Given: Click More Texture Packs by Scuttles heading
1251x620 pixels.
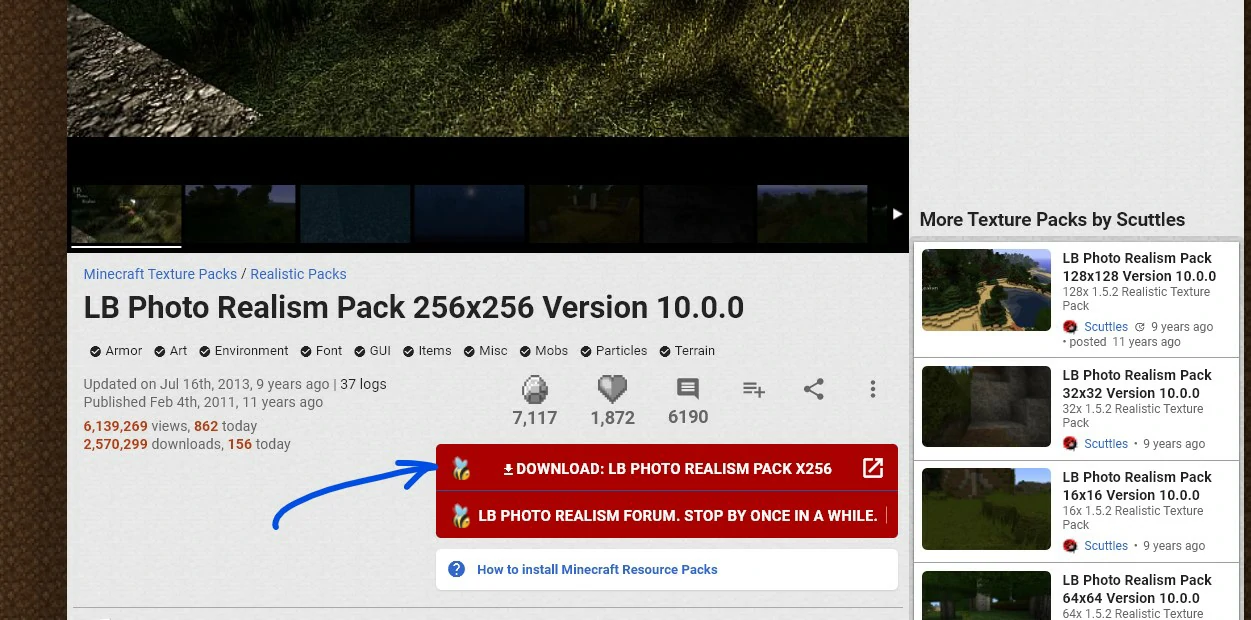Looking at the screenshot, I should 1052,220.
